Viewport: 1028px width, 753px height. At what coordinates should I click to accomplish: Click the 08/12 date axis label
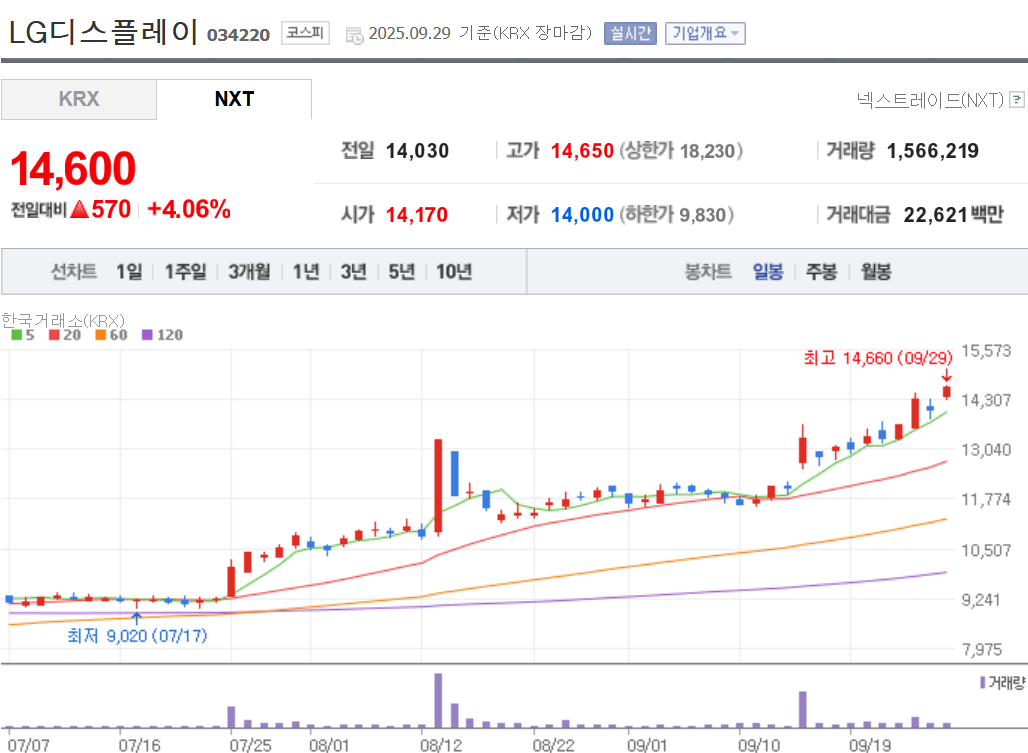(x=441, y=745)
